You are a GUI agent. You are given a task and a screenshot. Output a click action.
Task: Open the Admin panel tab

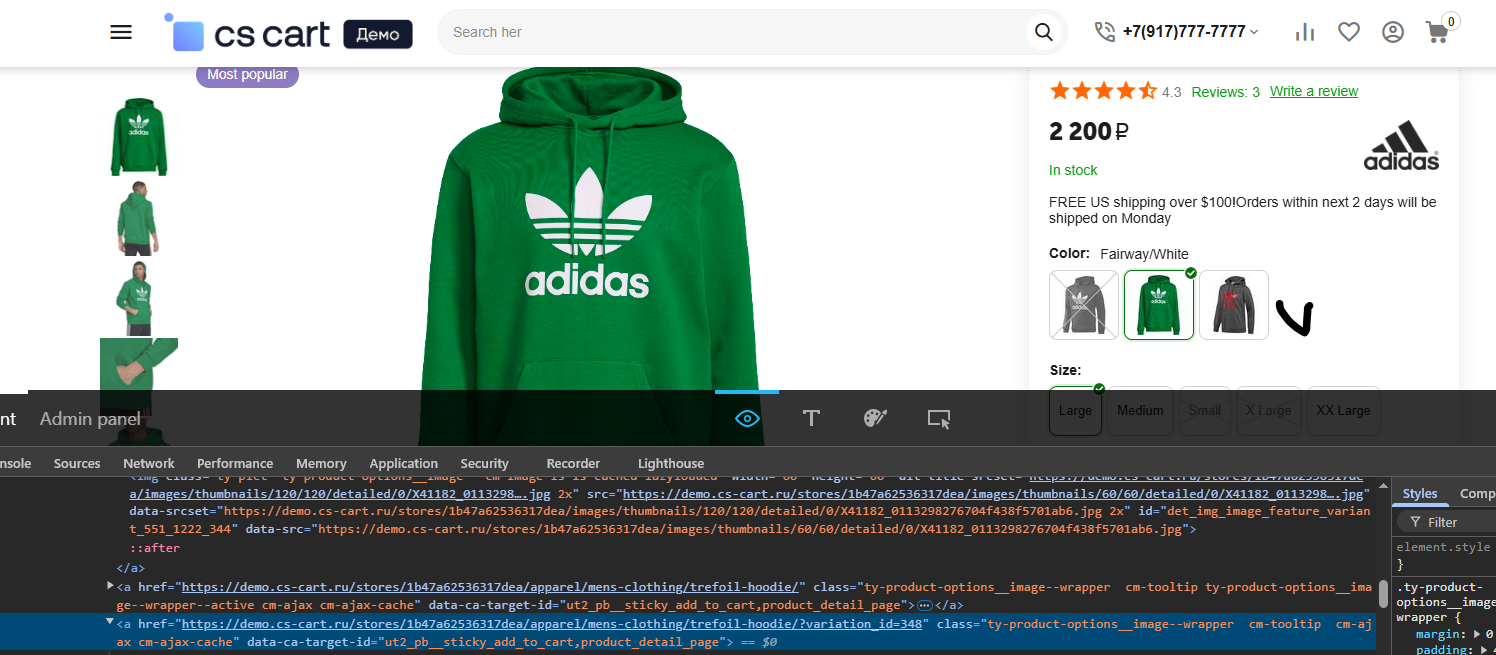(90, 419)
